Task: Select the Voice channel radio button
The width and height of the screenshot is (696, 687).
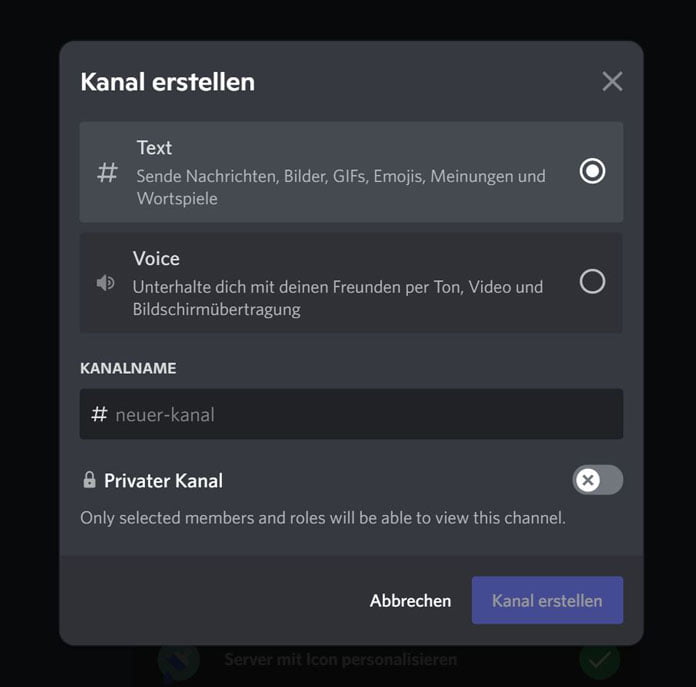Action: pos(592,282)
